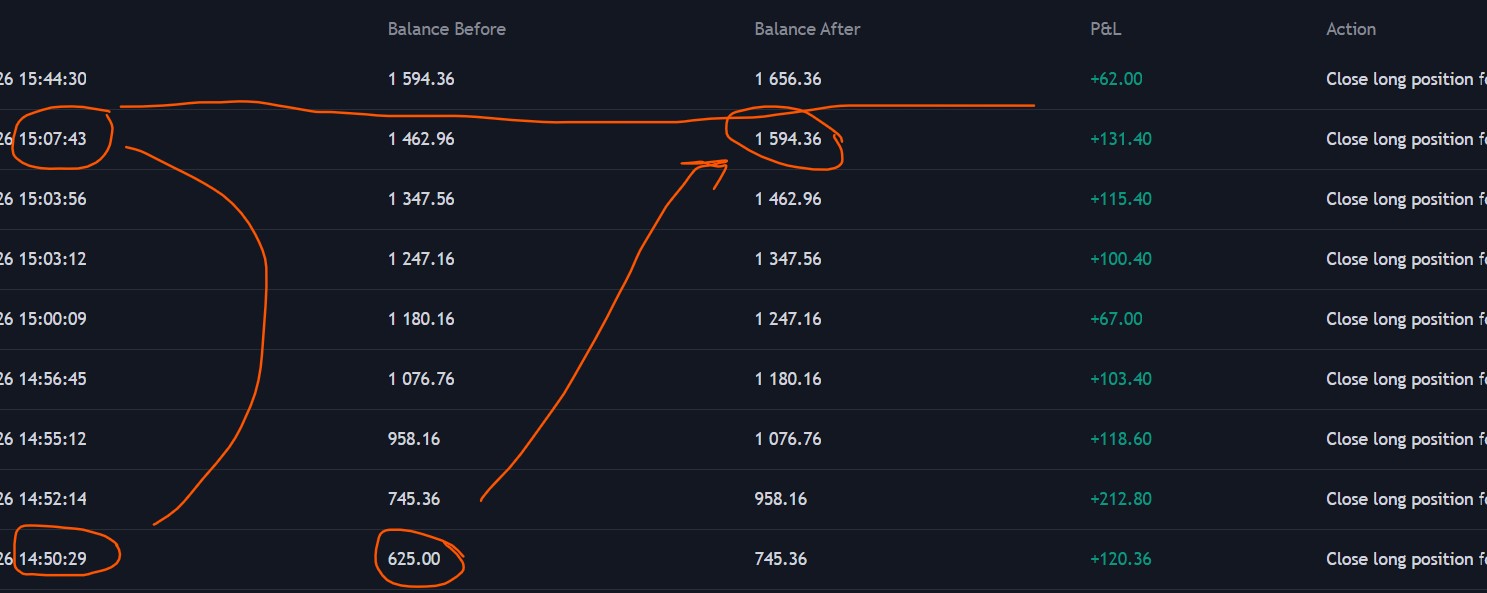This screenshot has height=593, width=1487.
Task: Click the +62.00 P&L value
Action: (1115, 79)
